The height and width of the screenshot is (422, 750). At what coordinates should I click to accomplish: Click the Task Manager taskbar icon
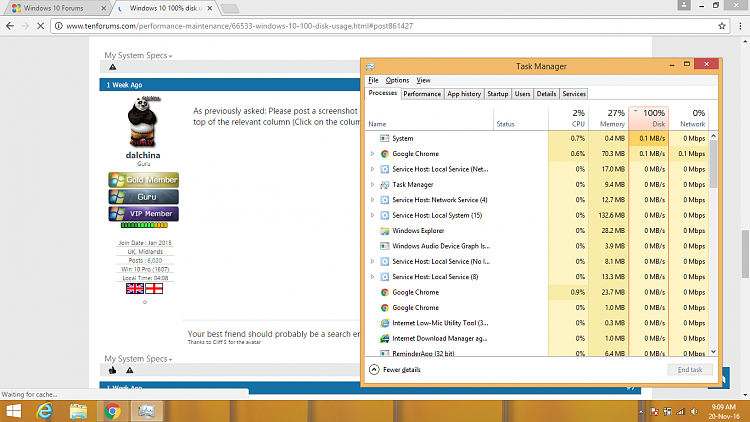coord(146,411)
